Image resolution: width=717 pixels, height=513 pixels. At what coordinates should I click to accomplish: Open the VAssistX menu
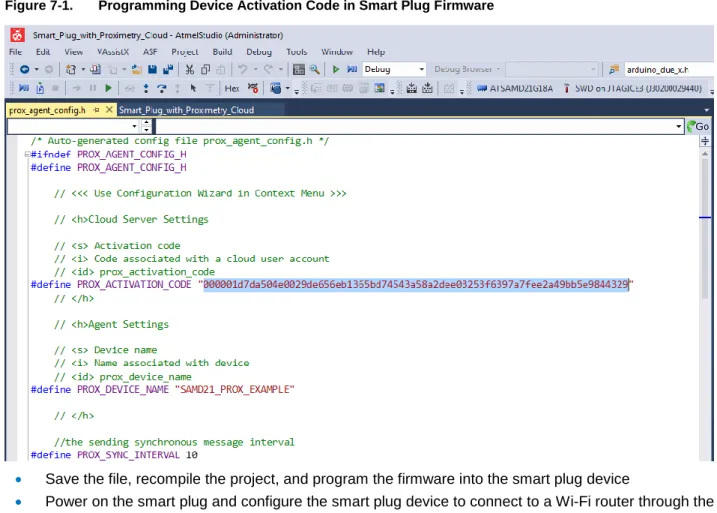coord(113,52)
